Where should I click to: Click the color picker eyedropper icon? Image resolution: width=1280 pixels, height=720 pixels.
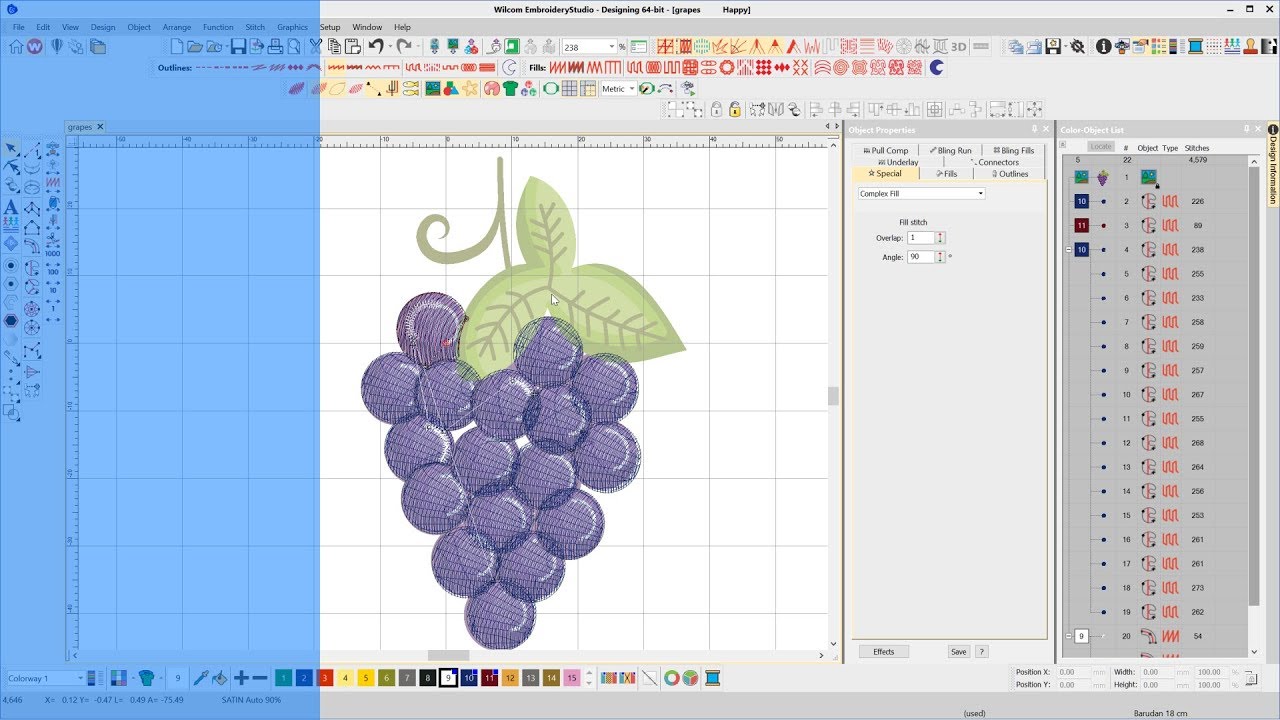pyautogui.click(x=201, y=678)
